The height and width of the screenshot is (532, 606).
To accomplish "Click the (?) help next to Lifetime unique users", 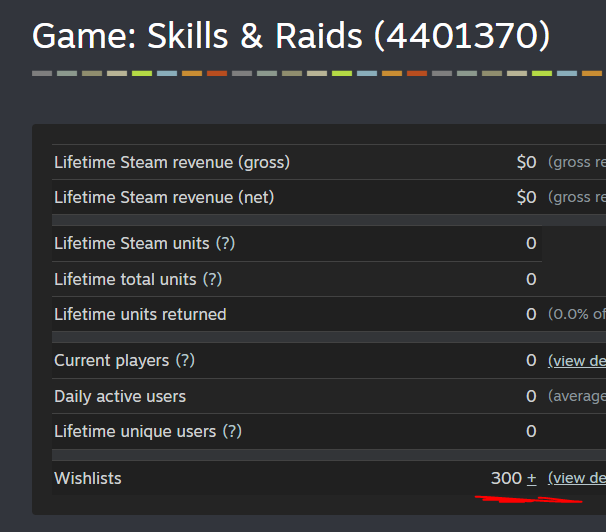I will click(x=232, y=431).
